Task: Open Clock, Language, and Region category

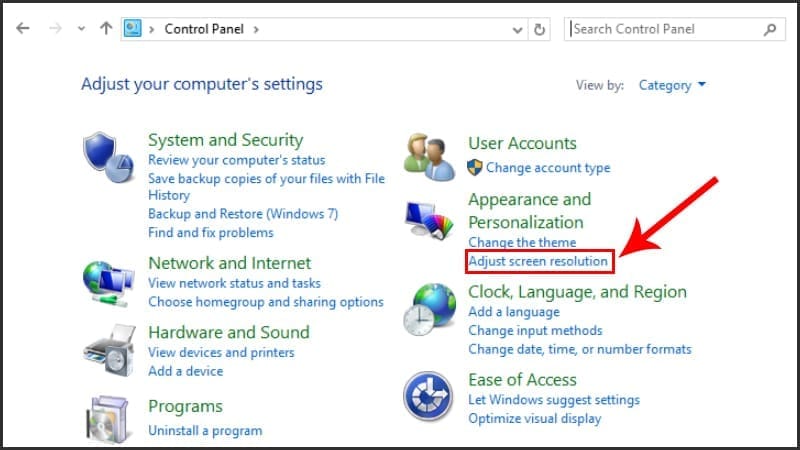Action: click(x=578, y=292)
